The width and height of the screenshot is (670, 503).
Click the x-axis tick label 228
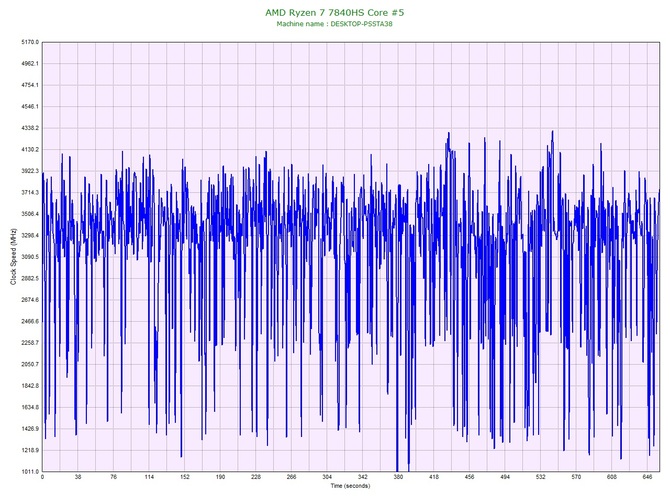coord(256,477)
